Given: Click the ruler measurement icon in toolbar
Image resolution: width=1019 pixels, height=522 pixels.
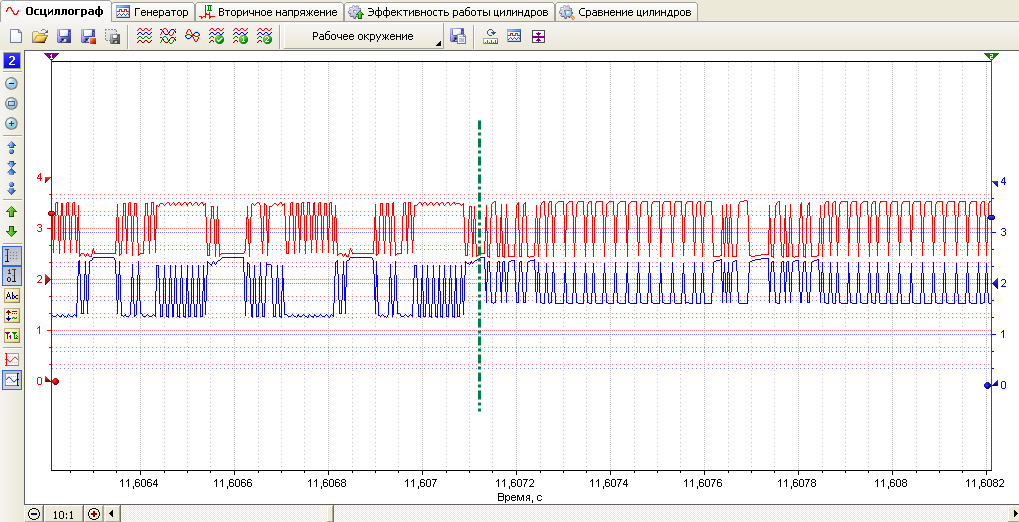Looking at the screenshot, I should 491,36.
